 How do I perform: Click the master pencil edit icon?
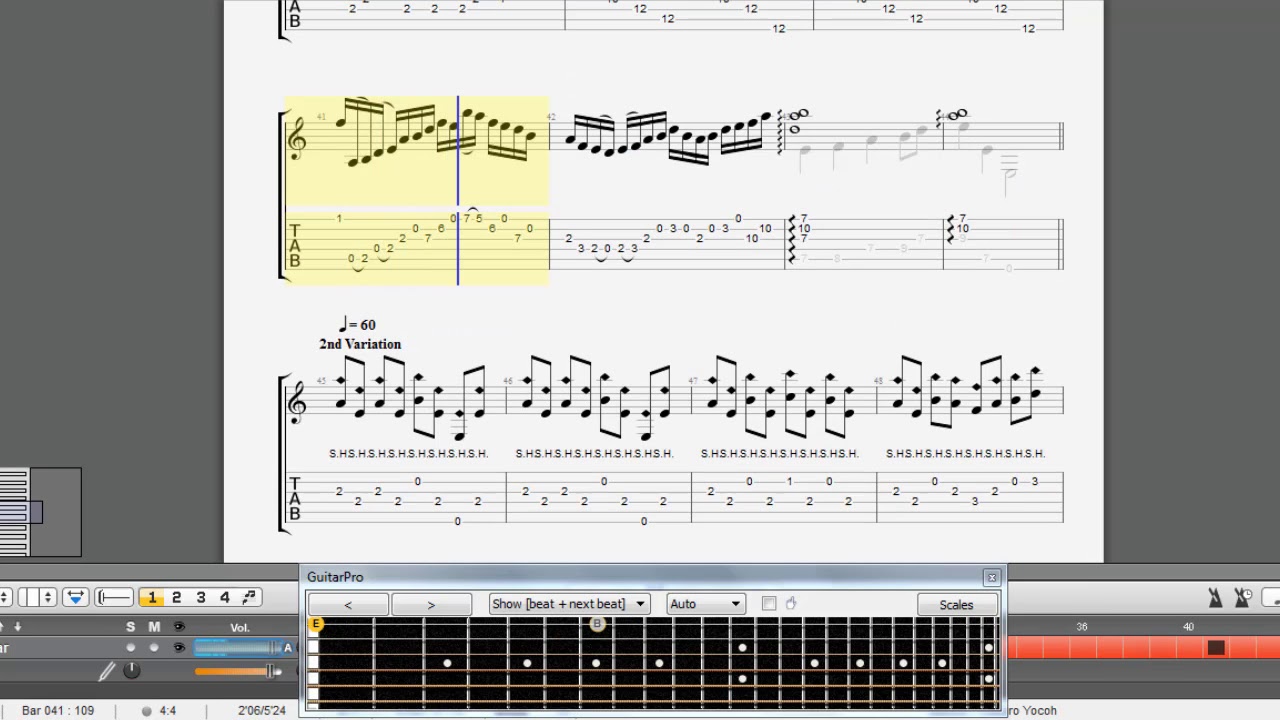click(107, 671)
